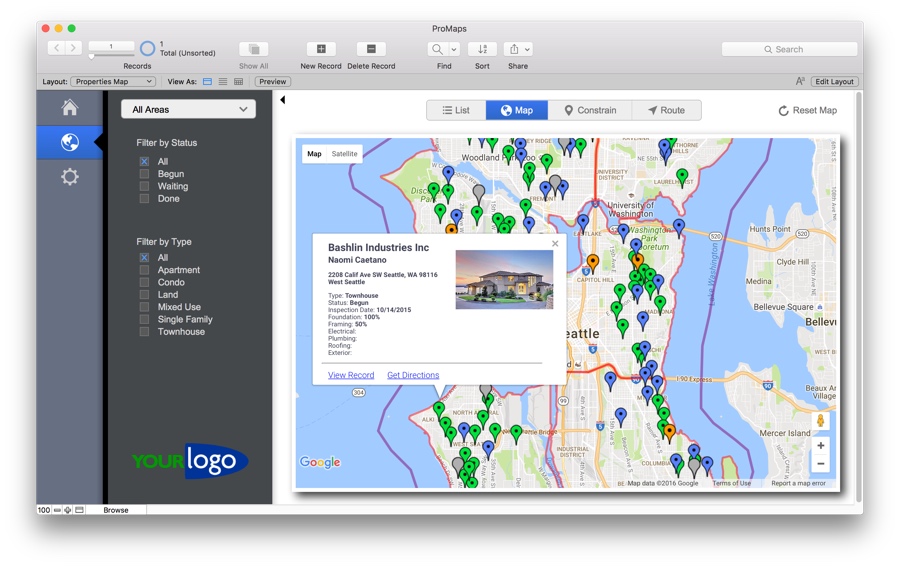Open the Properties Map layout dropdown
The height and width of the screenshot is (567, 900).
point(113,81)
